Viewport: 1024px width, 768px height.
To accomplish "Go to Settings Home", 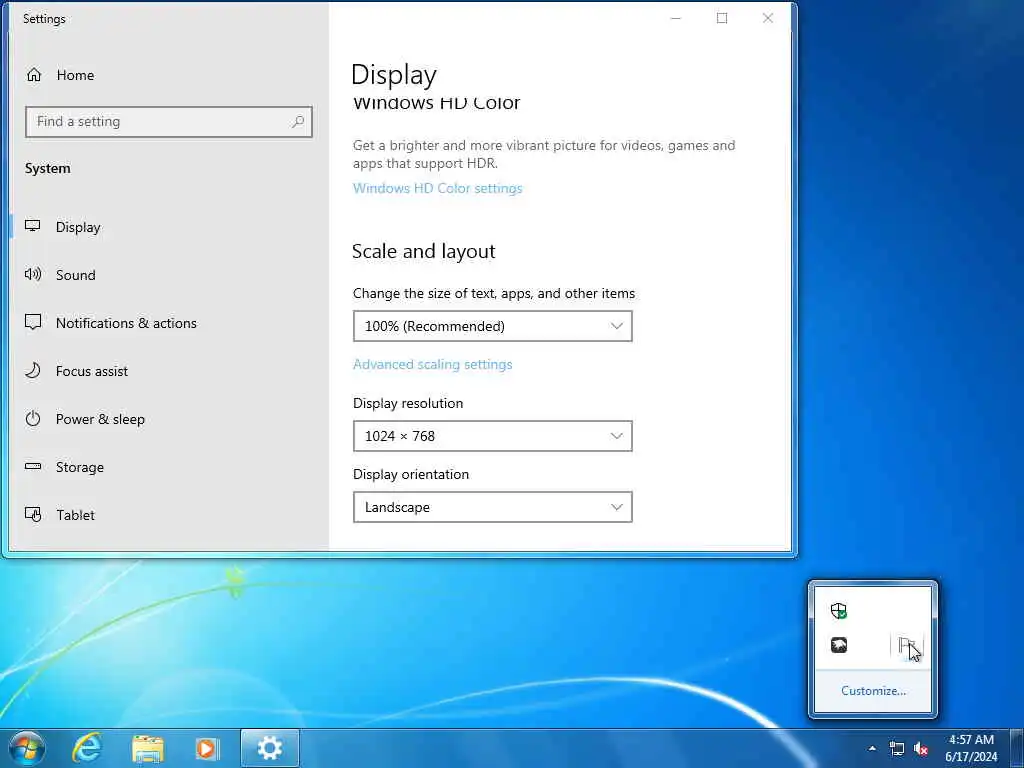I will pyautogui.click(x=60, y=75).
